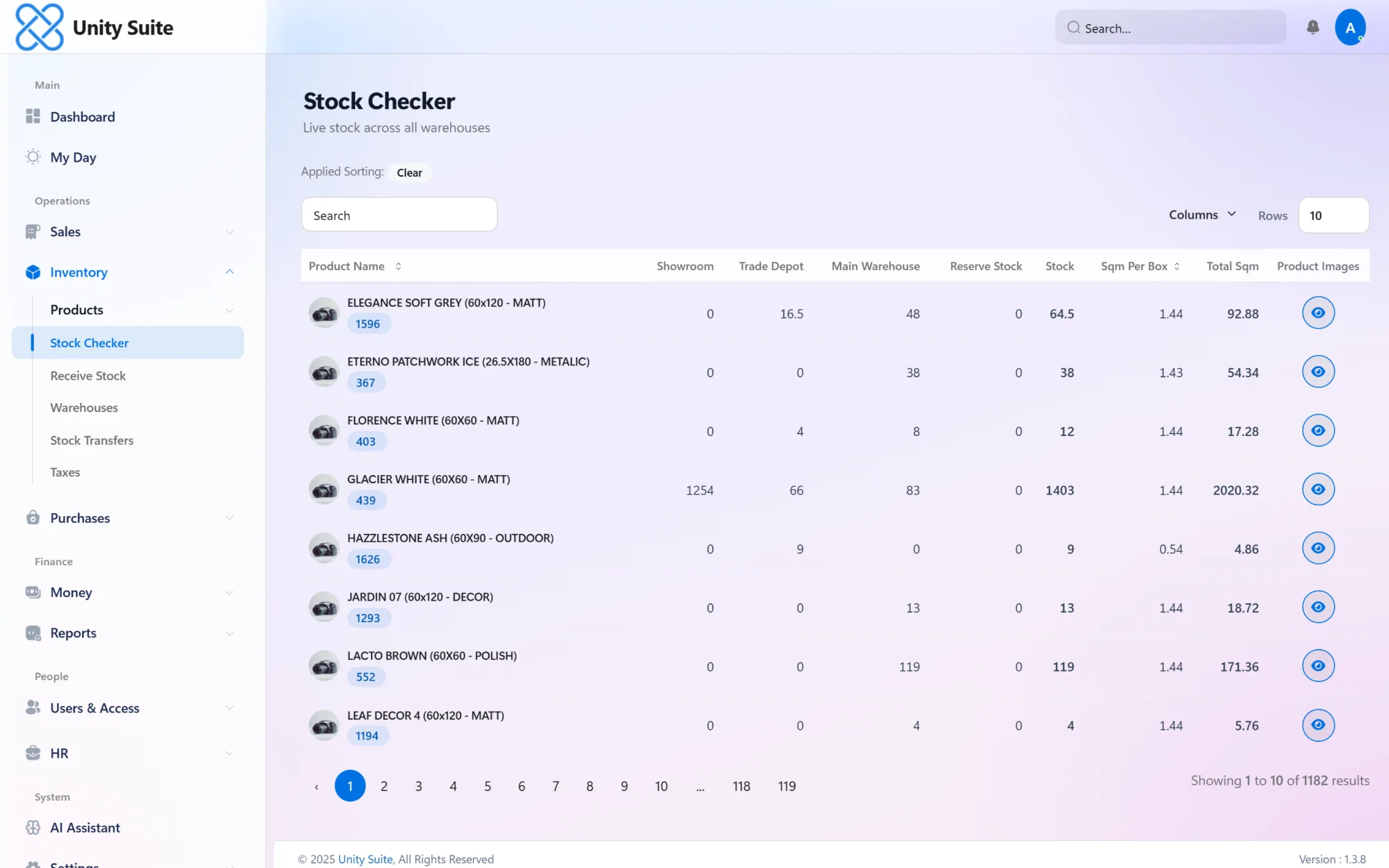
Task: View images for LACTO BROWN
Action: pos(1318,666)
